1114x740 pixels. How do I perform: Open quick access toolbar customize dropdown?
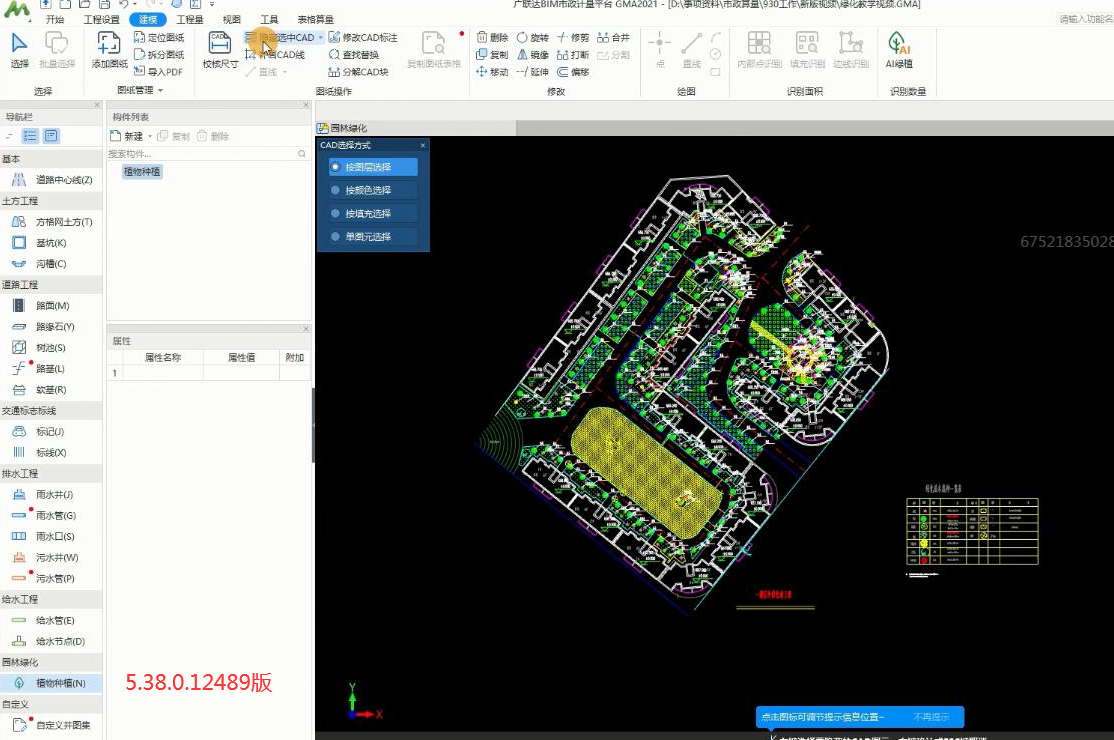(212, 4)
